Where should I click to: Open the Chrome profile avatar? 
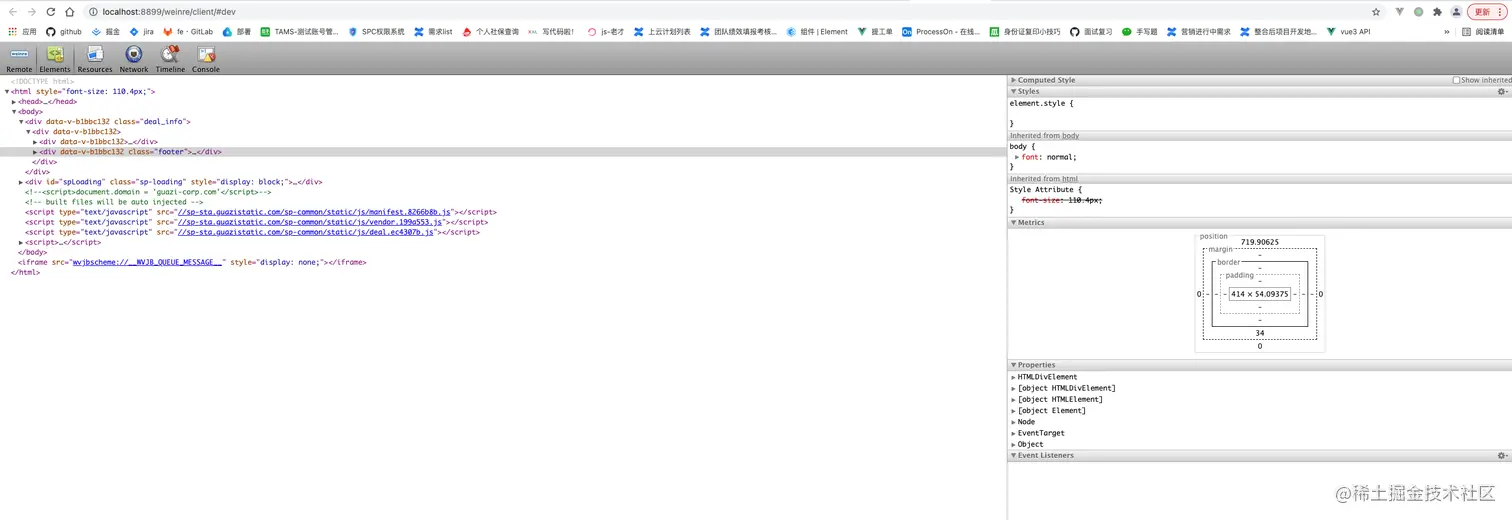tap(1456, 12)
